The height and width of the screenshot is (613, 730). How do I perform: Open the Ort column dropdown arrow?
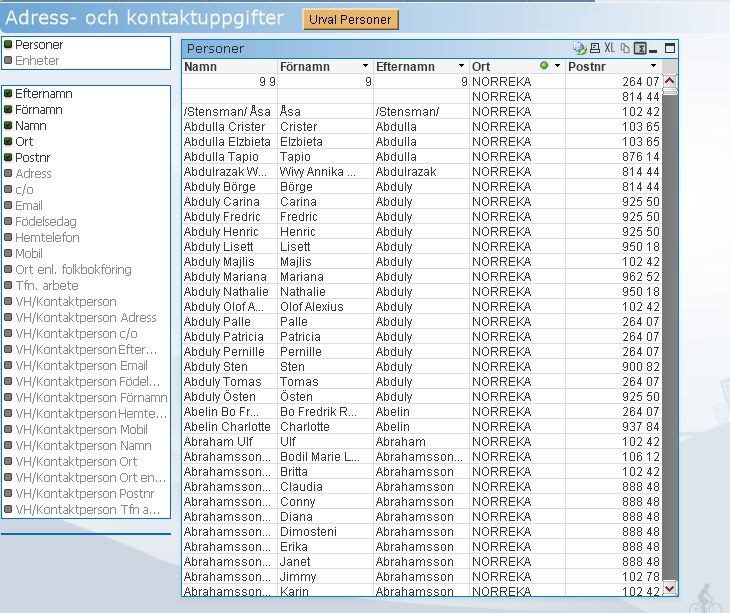[557, 66]
